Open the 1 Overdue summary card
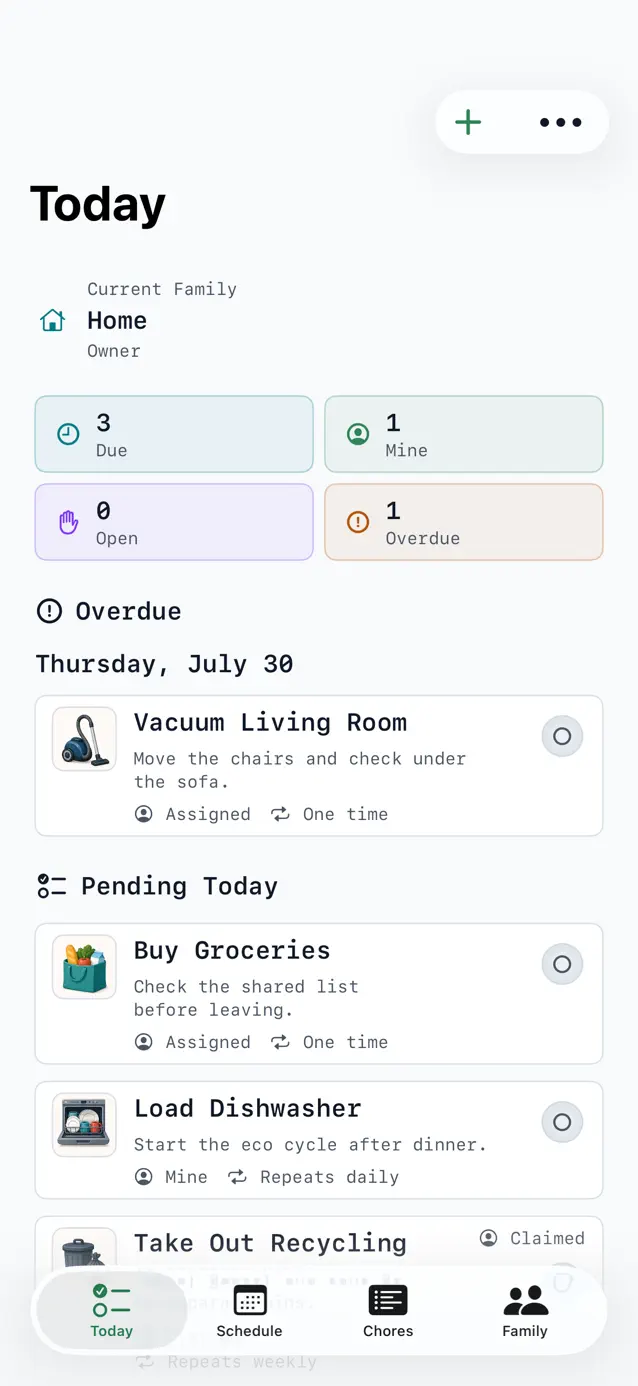Image resolution: width=638 pixels, height=1386 pixels. (464, 522)
